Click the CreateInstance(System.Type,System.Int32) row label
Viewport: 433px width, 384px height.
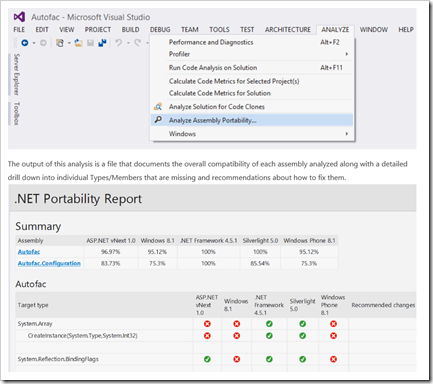83,336
